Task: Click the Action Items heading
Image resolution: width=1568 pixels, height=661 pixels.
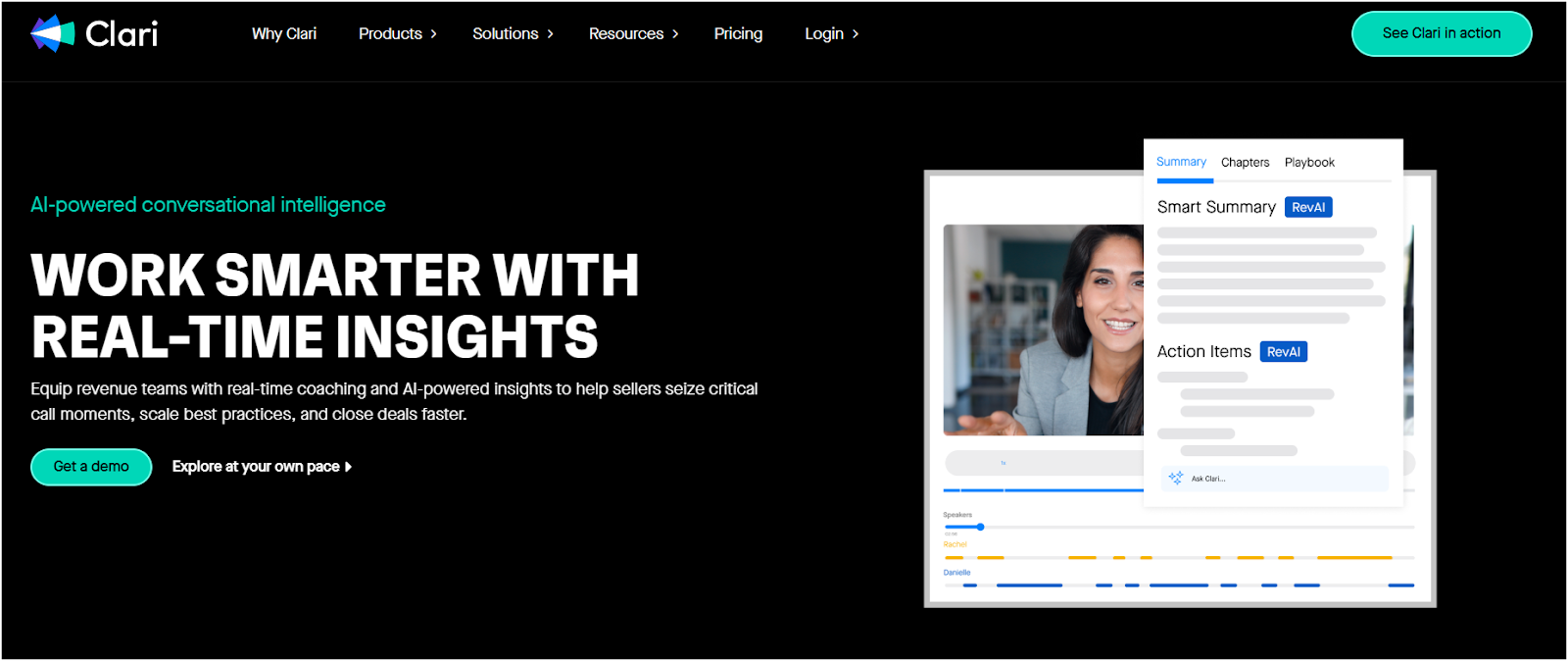Action: point(1204,352)
